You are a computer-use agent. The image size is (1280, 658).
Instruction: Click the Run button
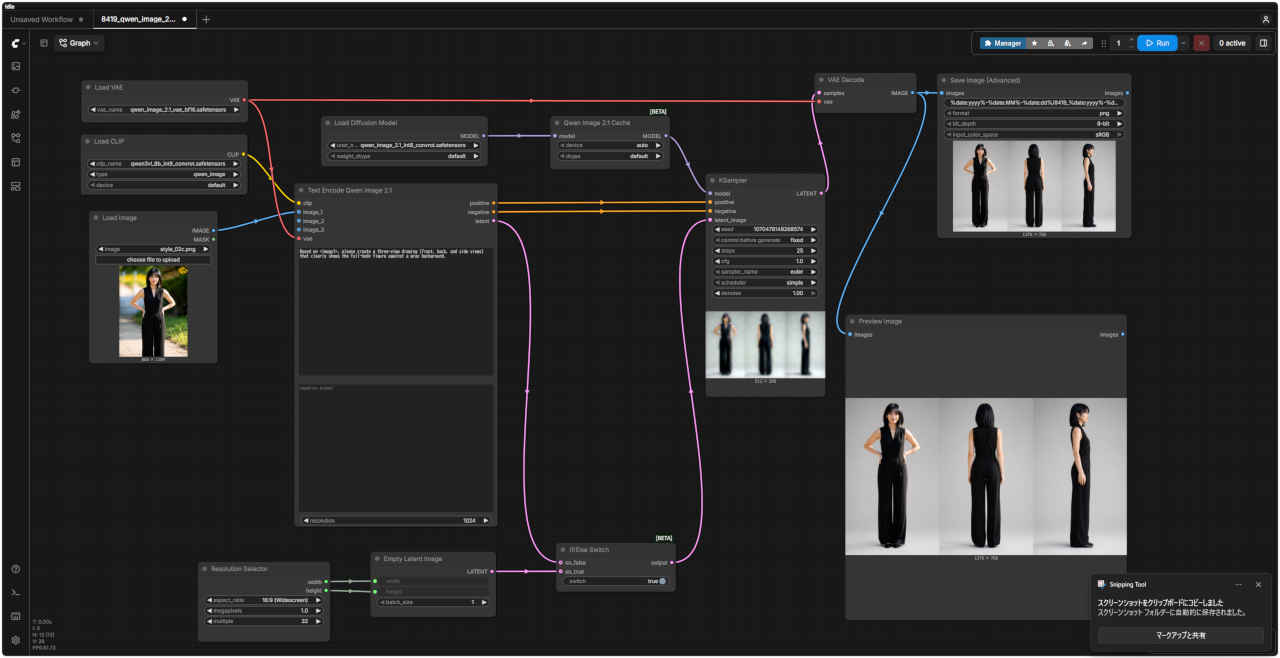coord(1157,43)
